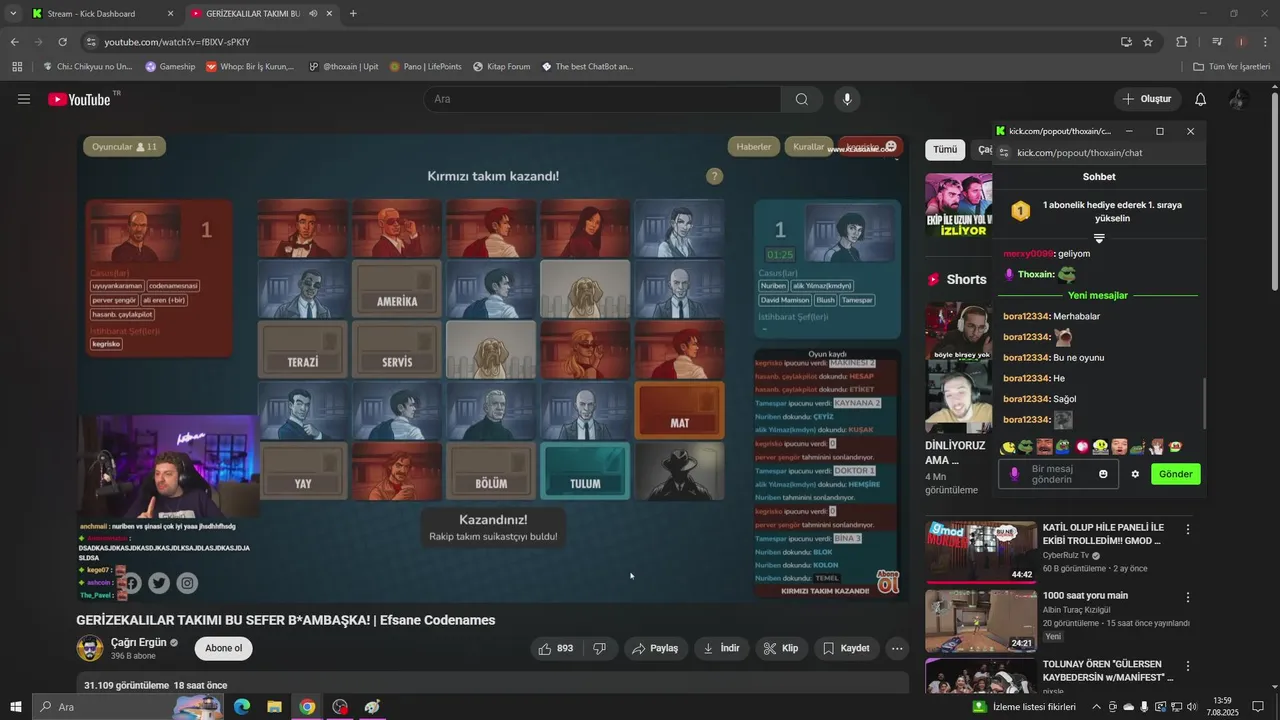Click the Kick chat message input field

pos(1060,474)
